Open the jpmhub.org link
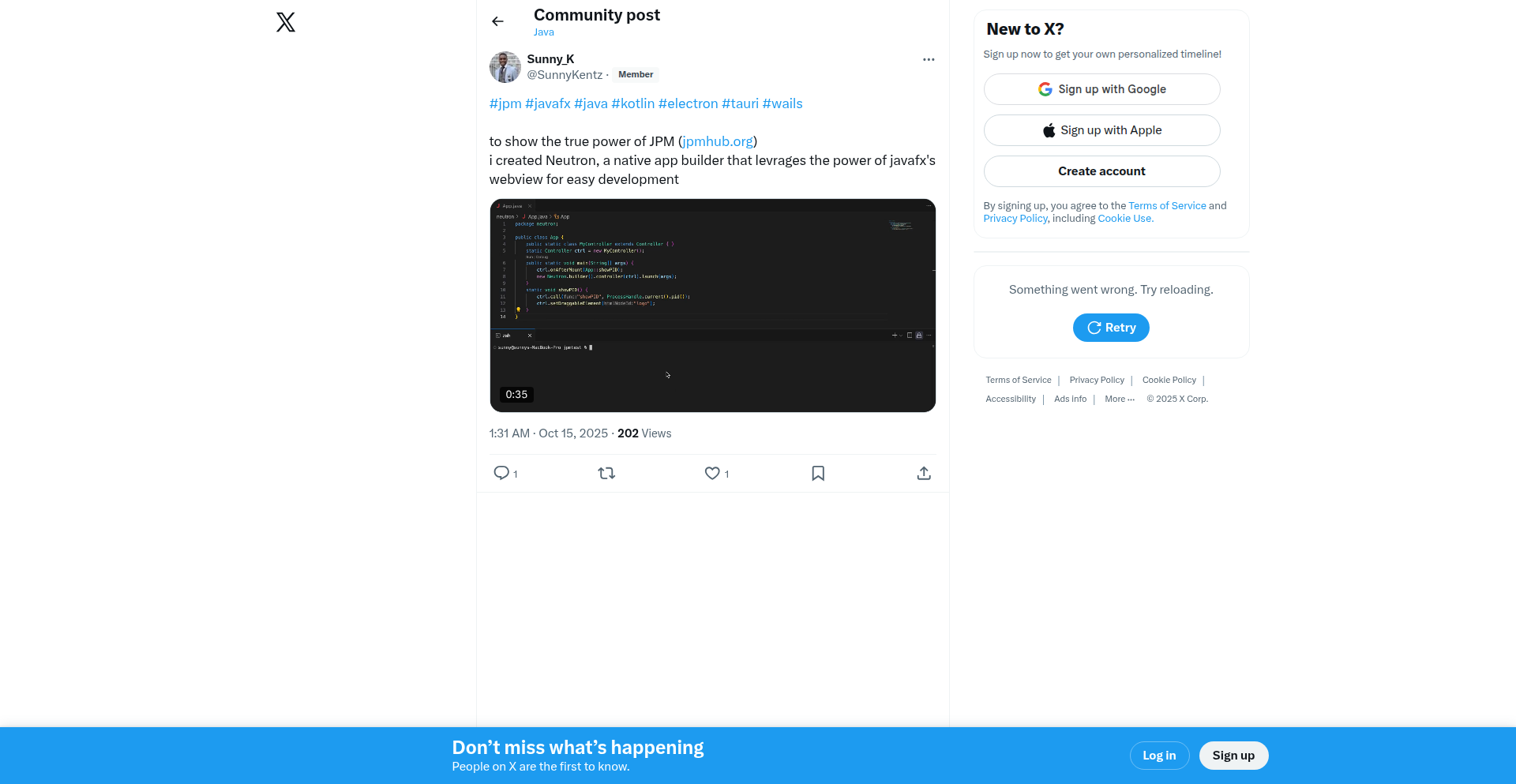This screenshot has width=1516, height=784. 718,141
